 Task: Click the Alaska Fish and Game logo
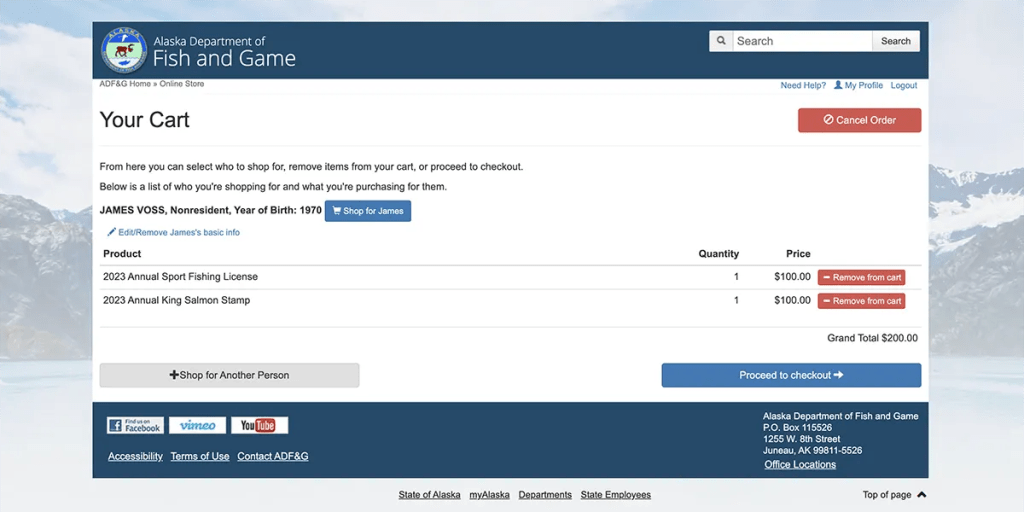pos(124,50)
